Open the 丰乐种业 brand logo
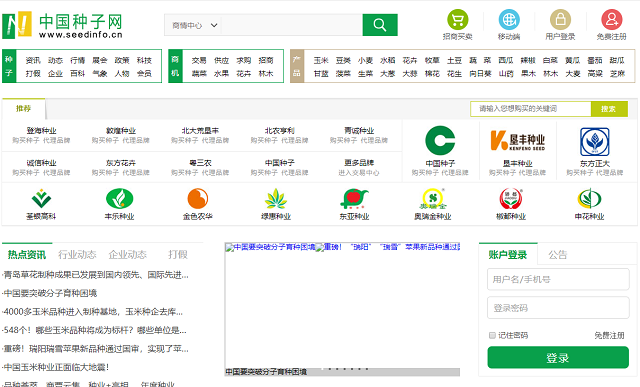This screenshot has height=387, width=640. pos(120,198)
